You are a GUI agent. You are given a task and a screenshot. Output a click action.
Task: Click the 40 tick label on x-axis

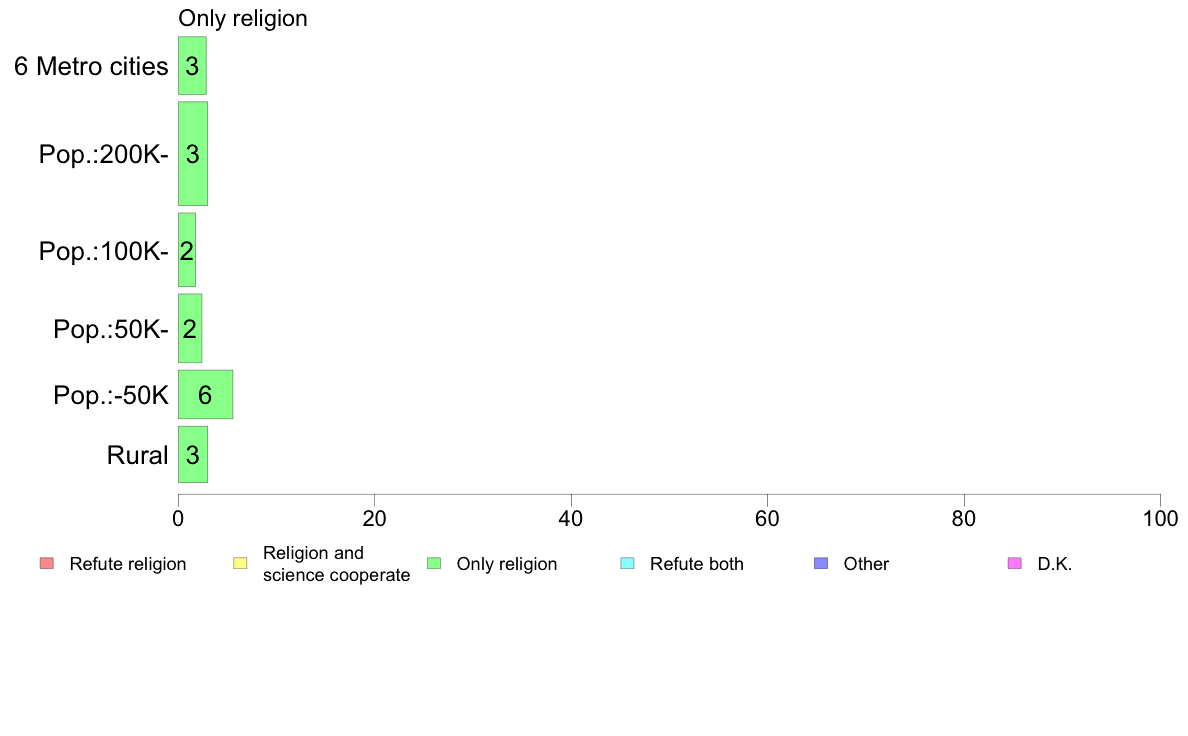(x=571, y=518)
